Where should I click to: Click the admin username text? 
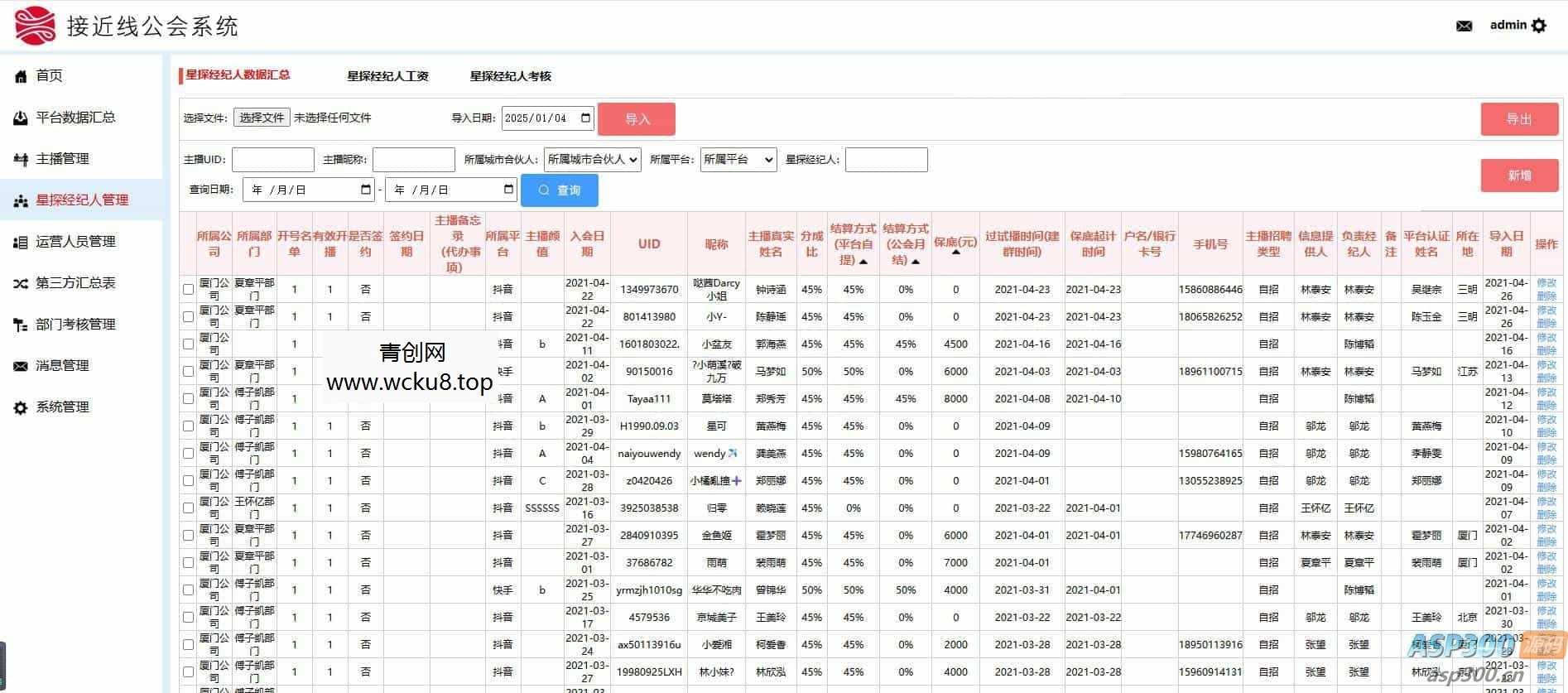click(x=1508, y=25)
